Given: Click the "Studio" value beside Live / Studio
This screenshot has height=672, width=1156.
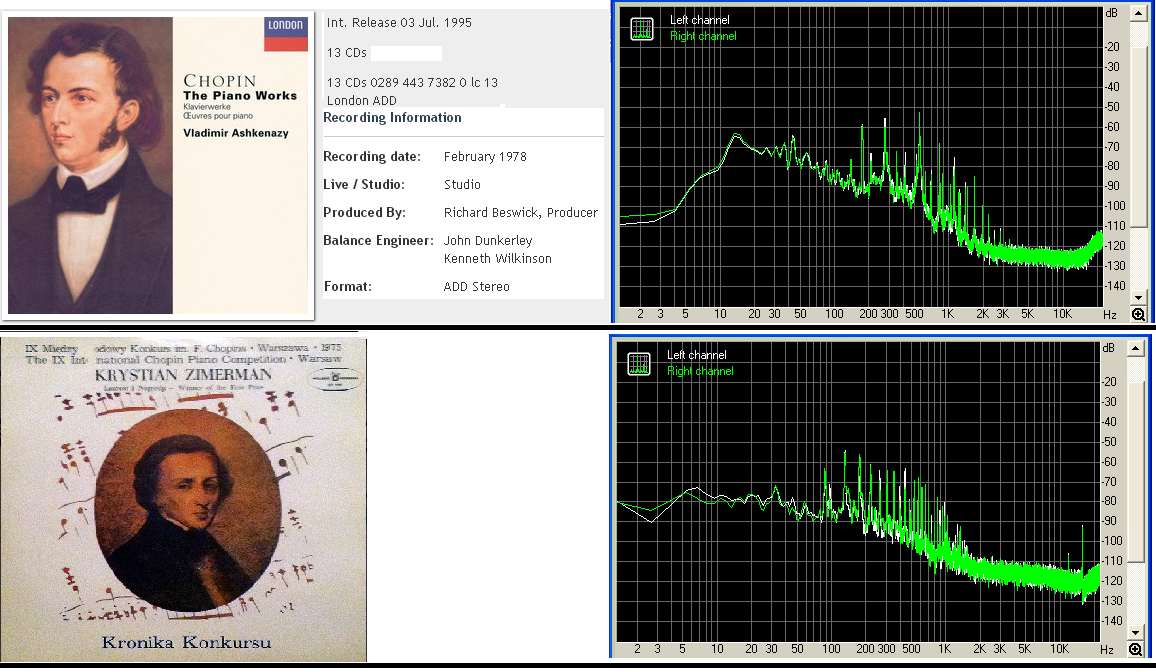Looking at the screenshot, I should click(x=462, y=185).
